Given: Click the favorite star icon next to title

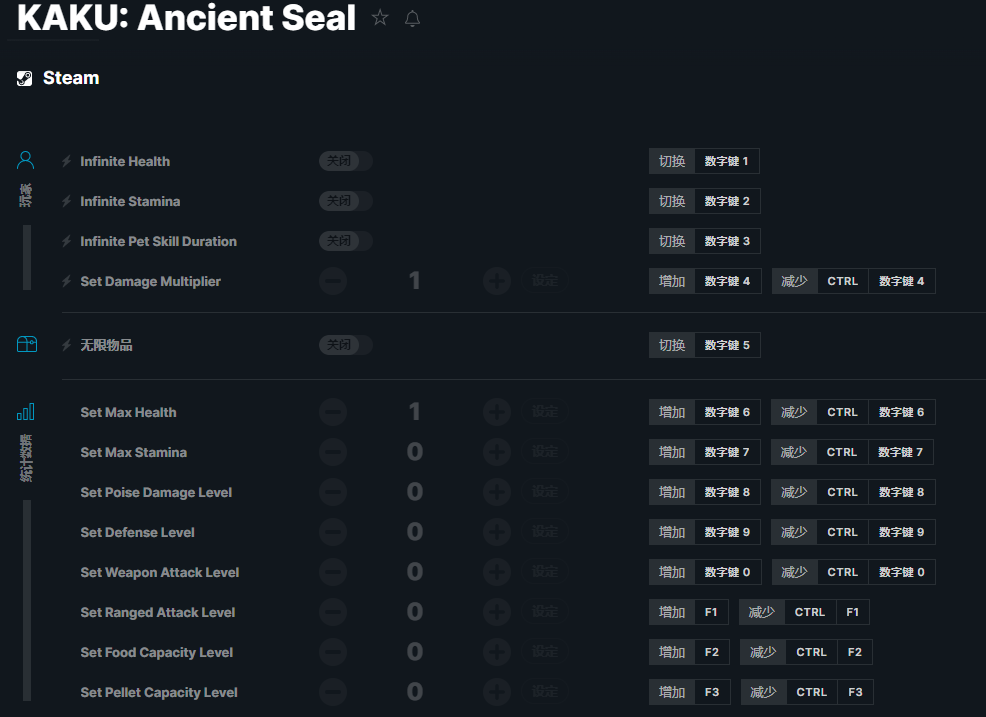Looking at the screenshot, I should tap(380, 18).
